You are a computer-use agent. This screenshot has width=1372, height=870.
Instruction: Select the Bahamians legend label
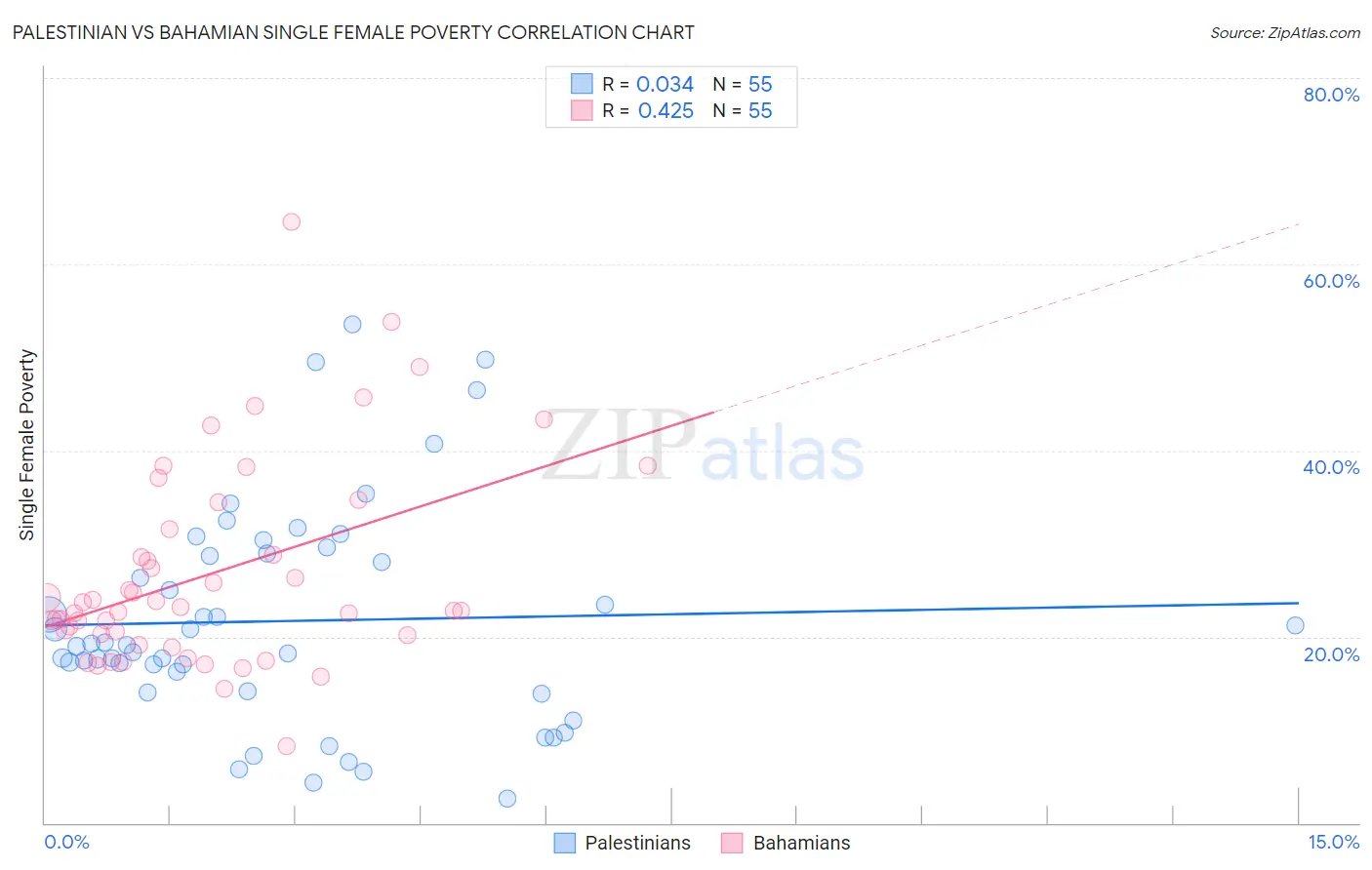[801, 843]
